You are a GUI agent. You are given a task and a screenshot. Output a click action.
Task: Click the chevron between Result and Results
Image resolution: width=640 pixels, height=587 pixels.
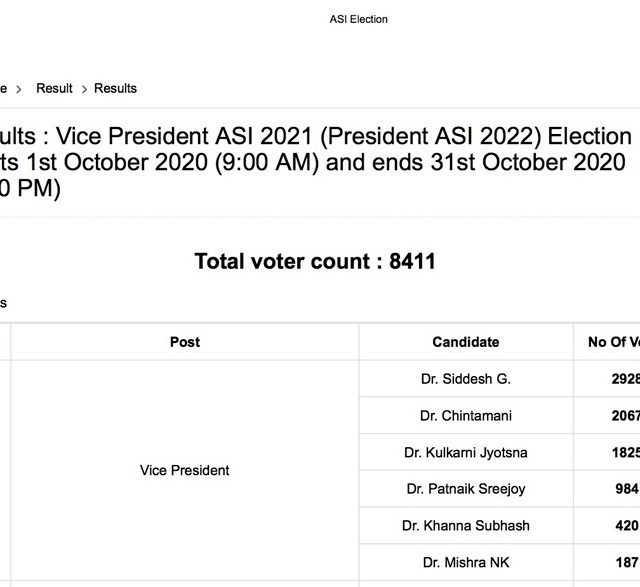pos(84,89)
